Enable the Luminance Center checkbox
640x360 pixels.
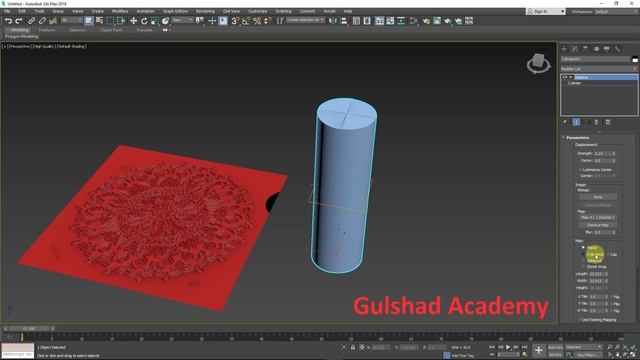click(580, 170)
